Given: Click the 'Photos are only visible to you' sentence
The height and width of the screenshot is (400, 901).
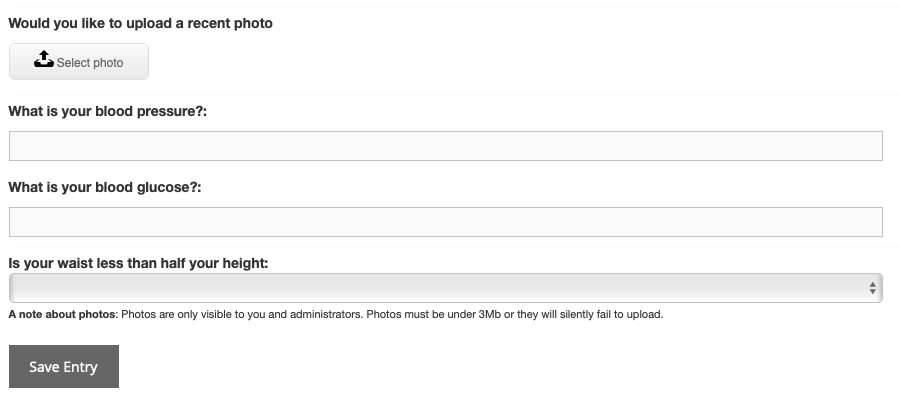Looking at the screenshot, I should coord(242,314).
